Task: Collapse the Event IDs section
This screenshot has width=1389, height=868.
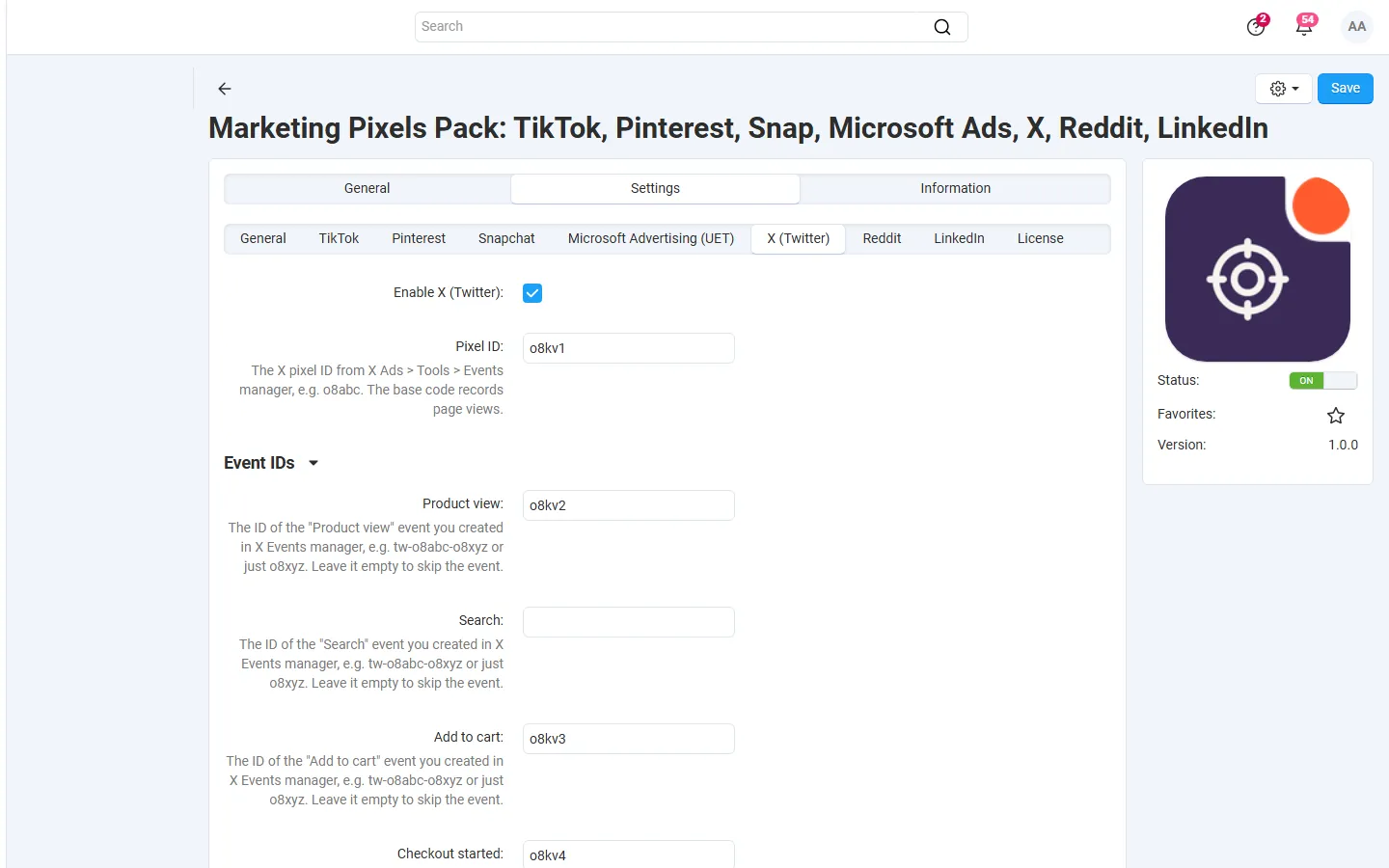Action: [271, 463]
